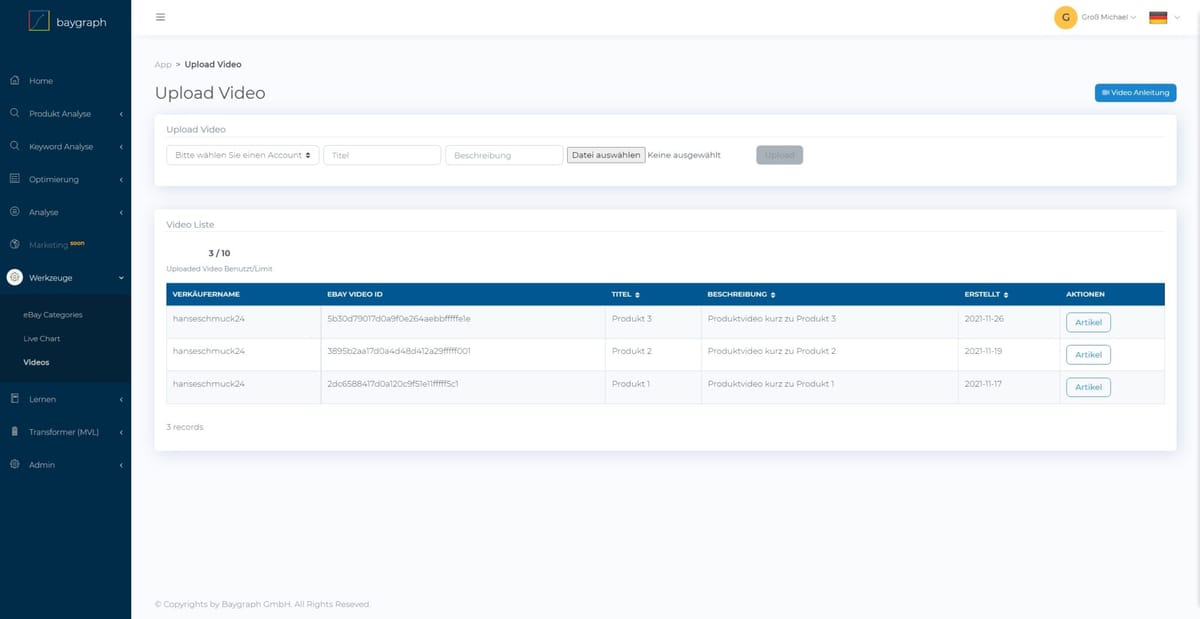Click the German flag icon
Screen dimensions: 1200x619
coord(1158,17)
